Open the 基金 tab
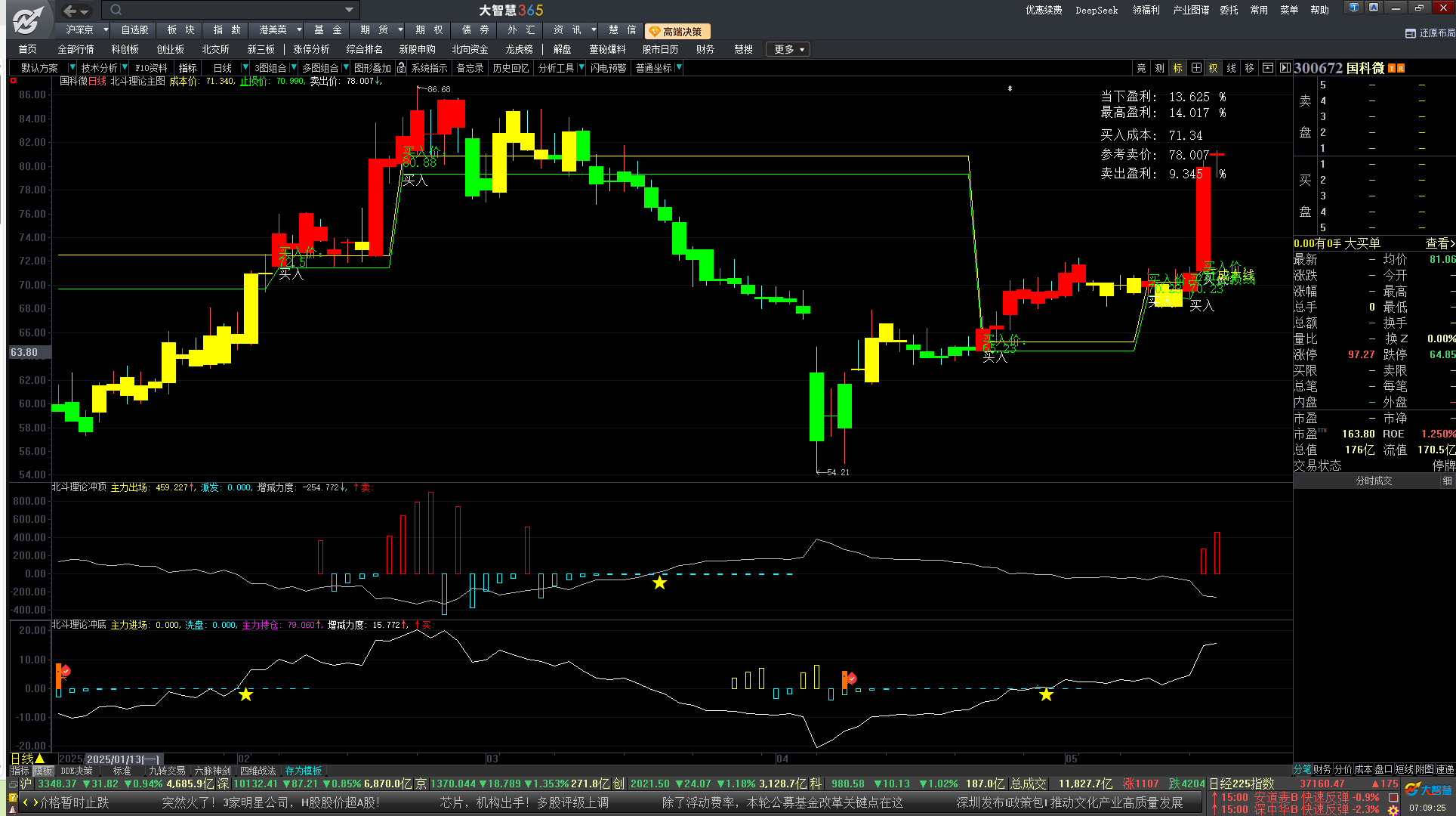 [328, 30]
